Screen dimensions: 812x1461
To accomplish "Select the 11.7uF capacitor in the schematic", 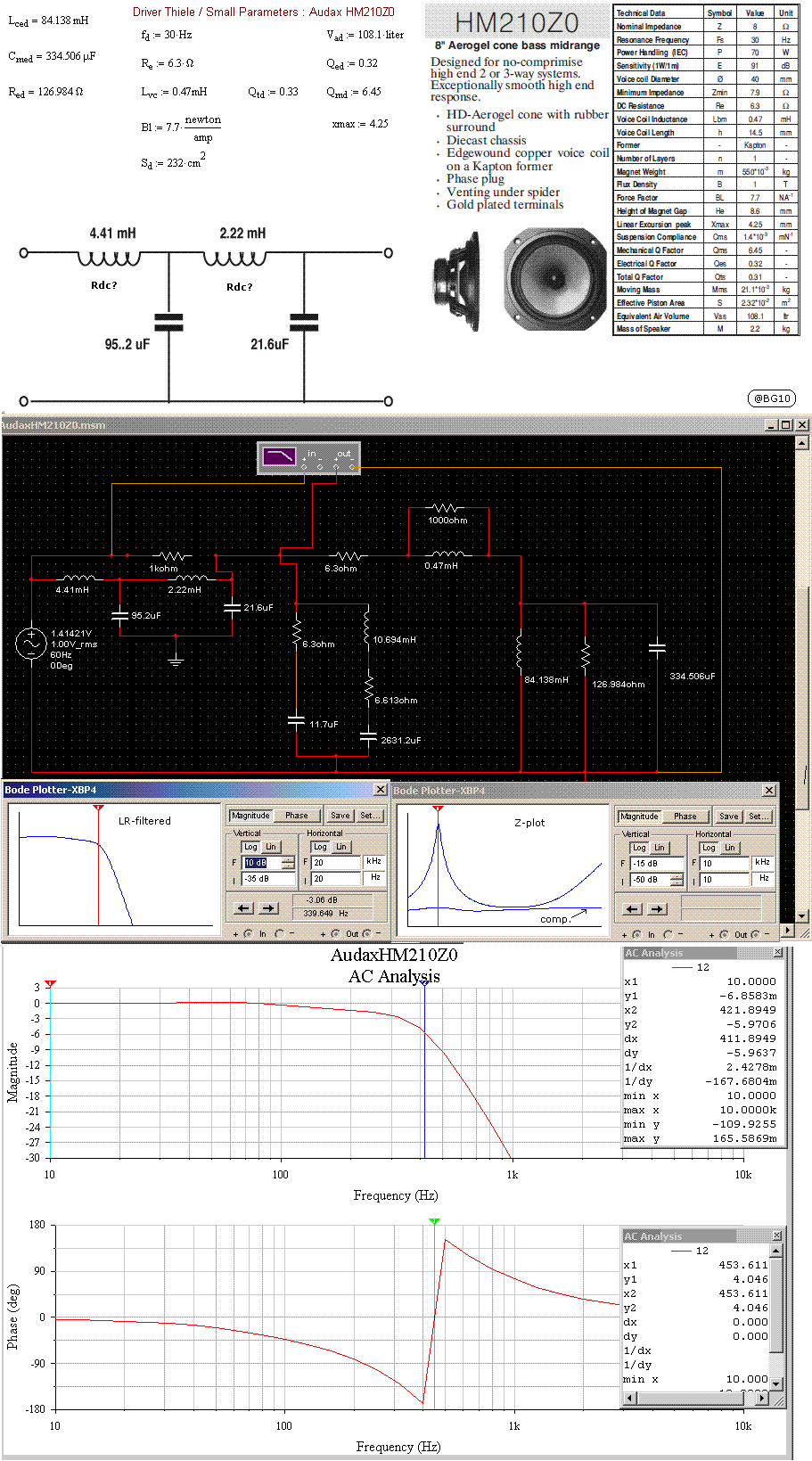I will point(296,721).
